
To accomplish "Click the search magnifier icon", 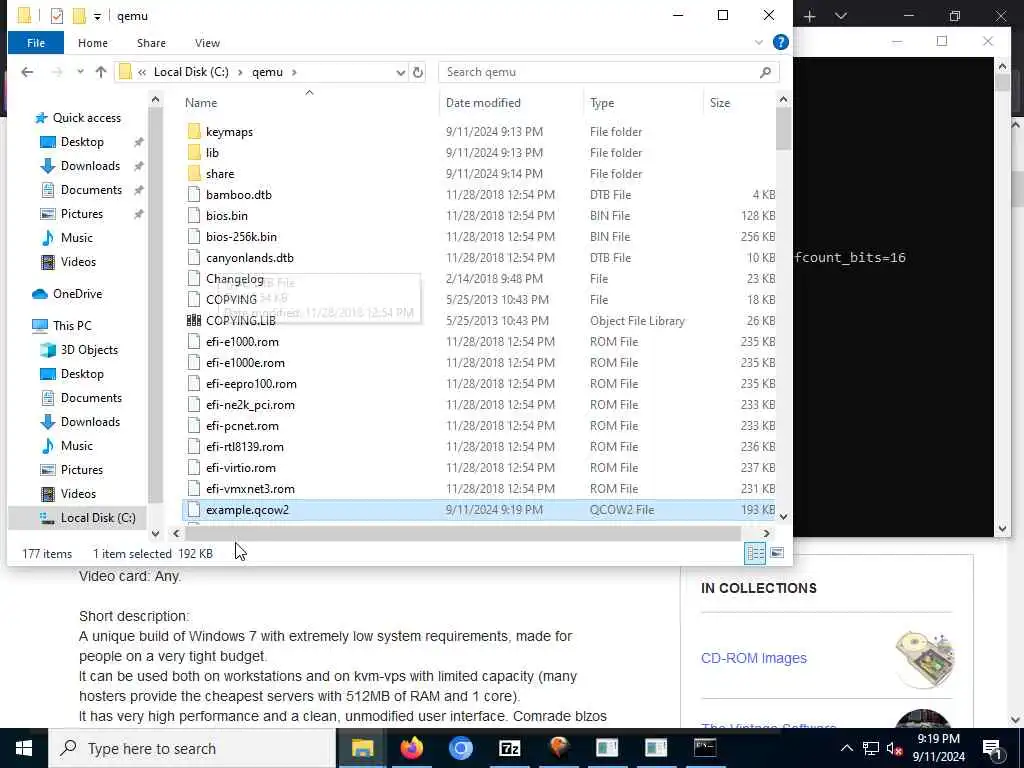I will coord(765,72).
